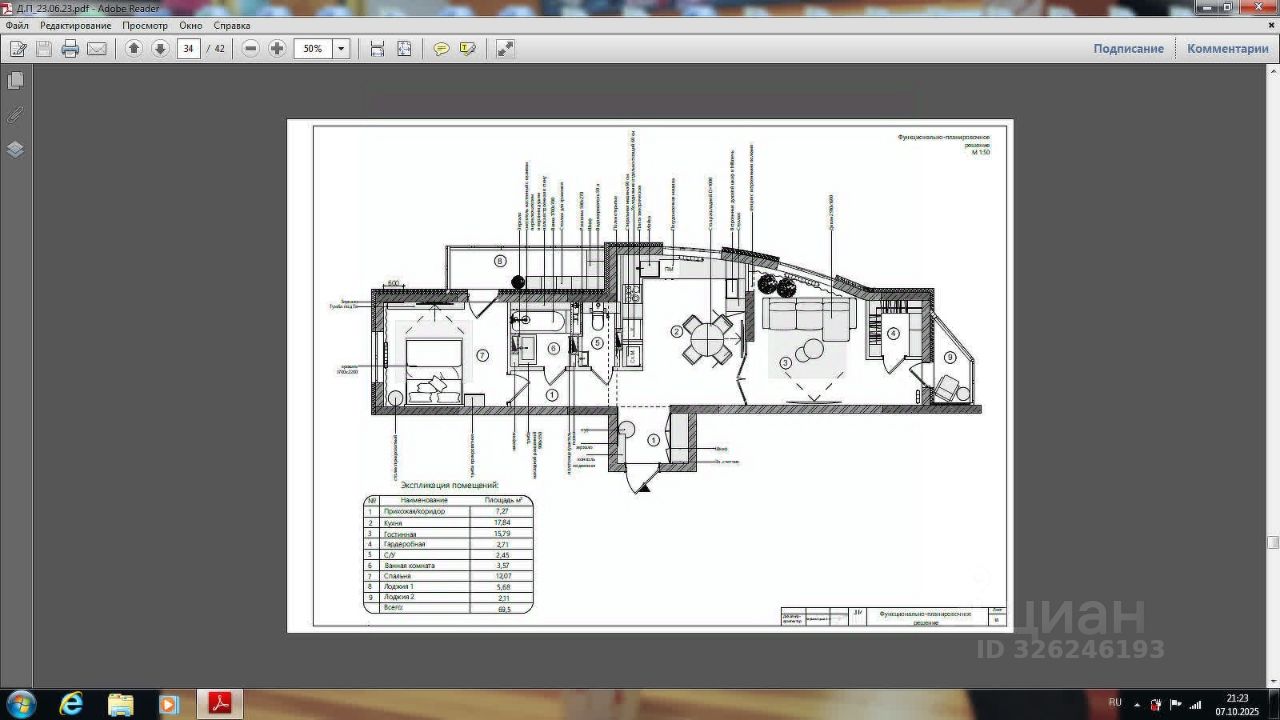1280x720 pixels.
Task: Toggle the Layers side panel
Action: pyautogui.click(x=15, y=150)
